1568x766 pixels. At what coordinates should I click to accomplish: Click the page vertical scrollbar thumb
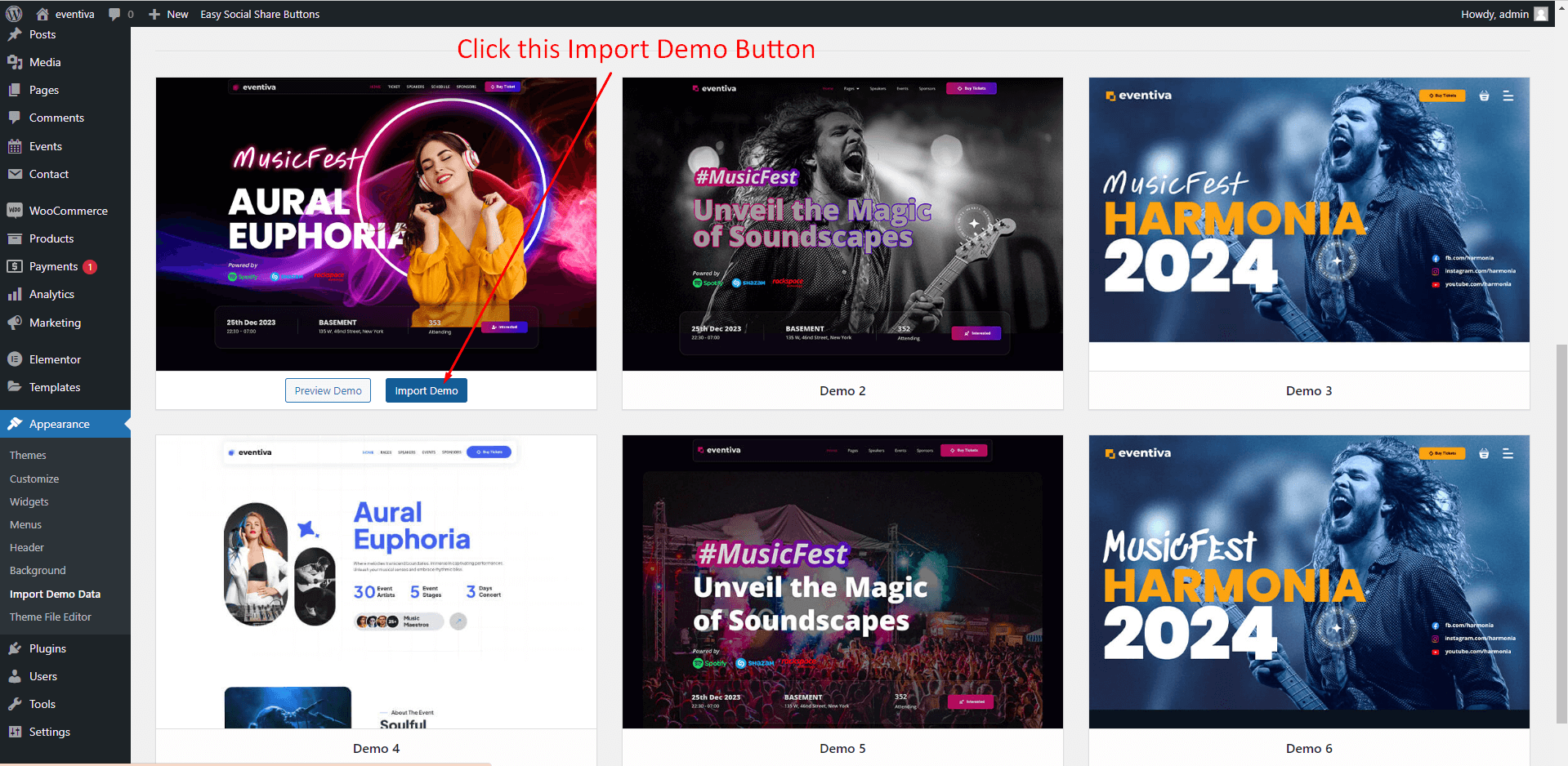(1561, 534)
